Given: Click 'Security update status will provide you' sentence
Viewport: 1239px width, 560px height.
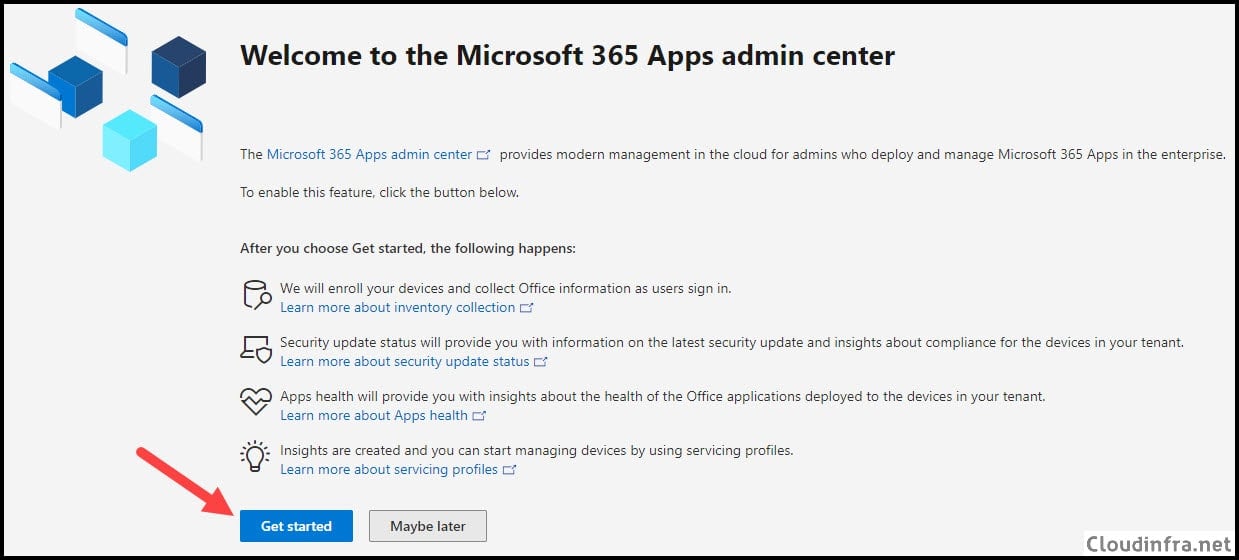Looking at the screenshot, I should [x=732, y=342].
